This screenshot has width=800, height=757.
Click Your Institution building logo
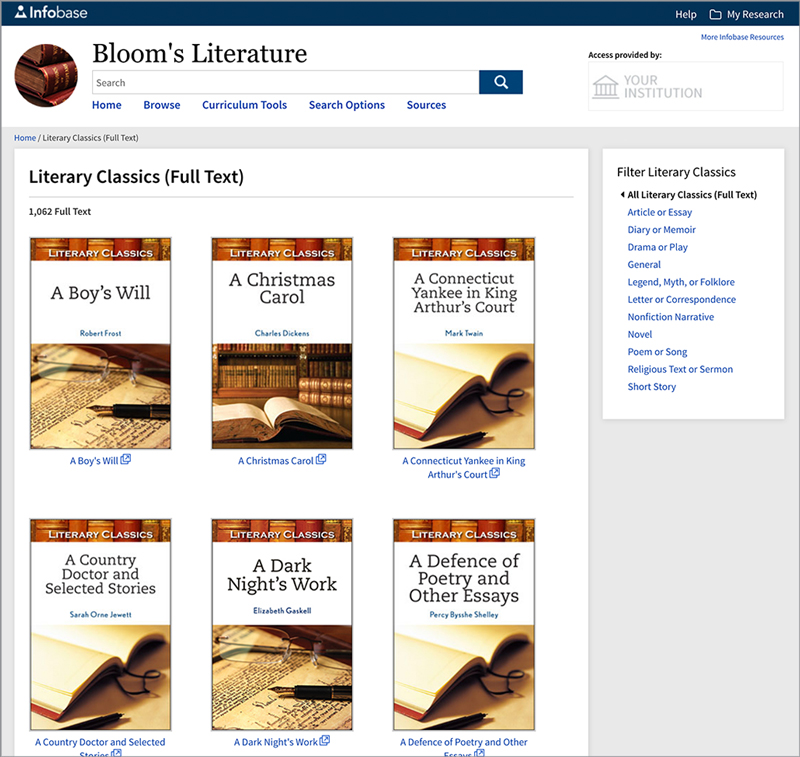click(x=605, y=87)
